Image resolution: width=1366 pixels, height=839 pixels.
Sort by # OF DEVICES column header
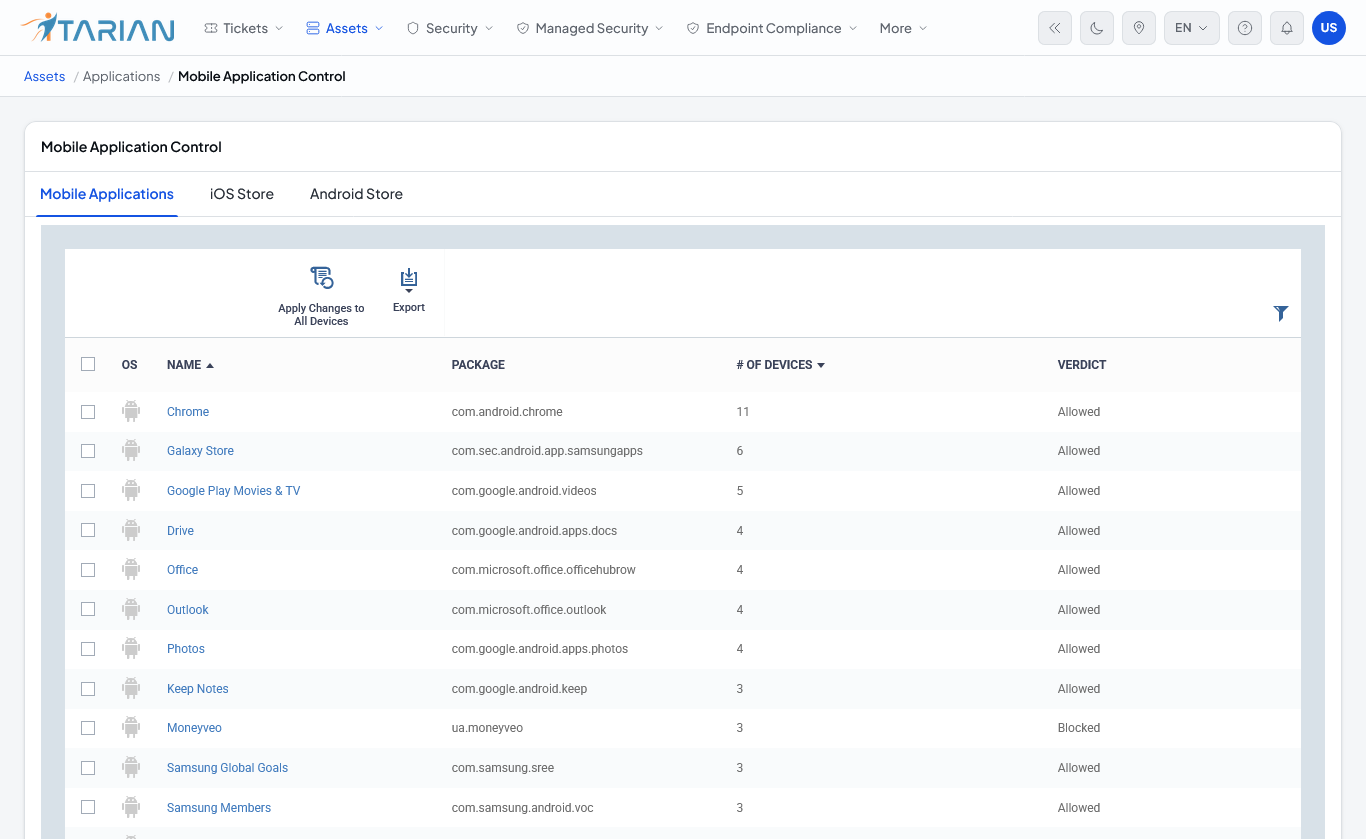[x=780, y=365]
